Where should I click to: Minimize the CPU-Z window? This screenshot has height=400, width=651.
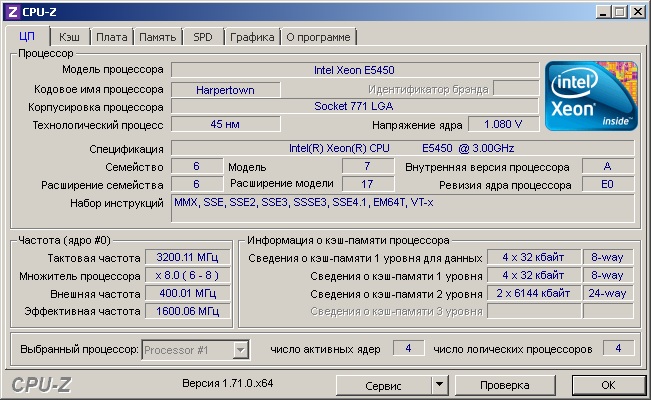click(604, 12)
